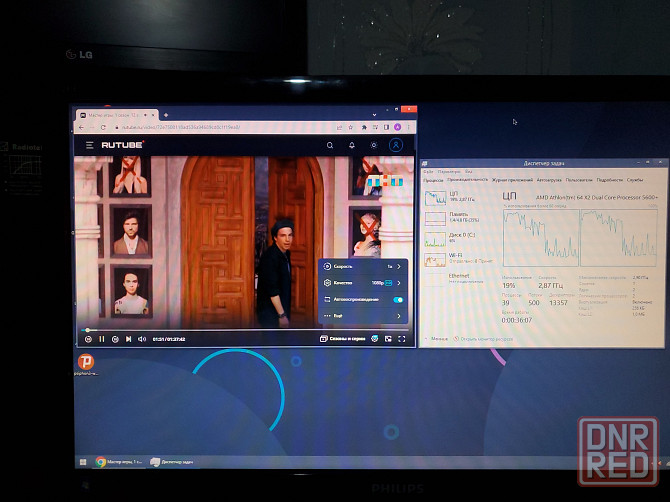The image size is (670, 502).
Task: Skip forward in the video
Action: pyautogui.click(x=115, y=339)
